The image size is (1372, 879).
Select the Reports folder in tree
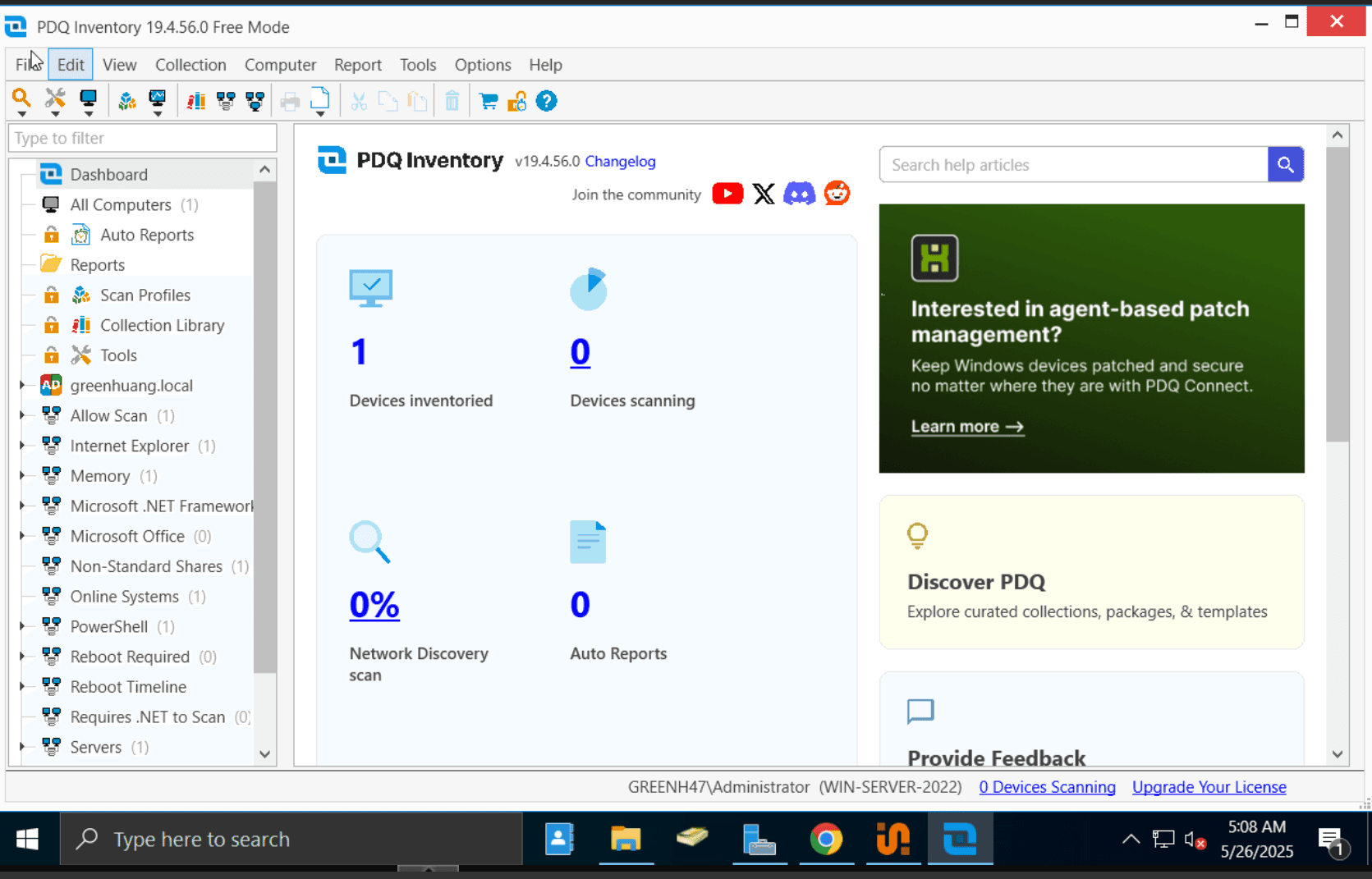[x=97, y=265]
